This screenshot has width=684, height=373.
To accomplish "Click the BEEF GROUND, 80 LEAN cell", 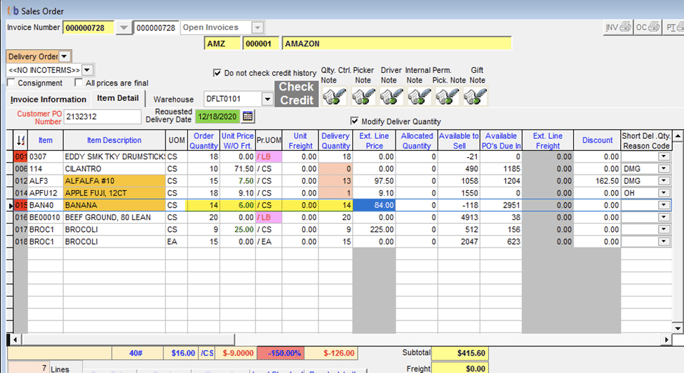I will click(x=114, y=217).
